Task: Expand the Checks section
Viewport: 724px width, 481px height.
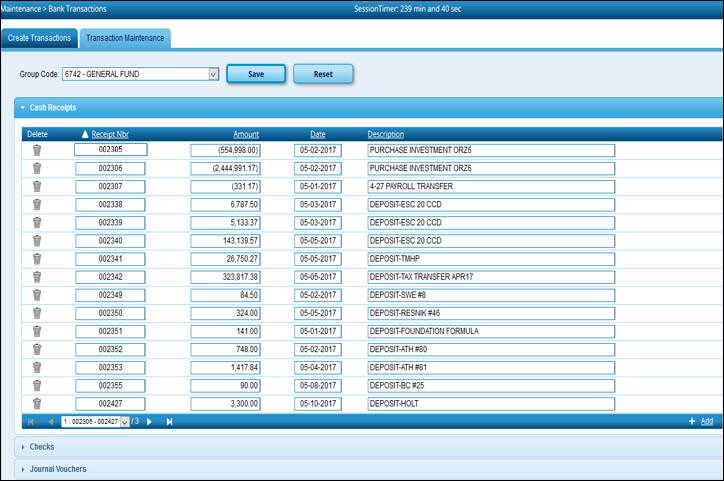Action: point(41,447)
